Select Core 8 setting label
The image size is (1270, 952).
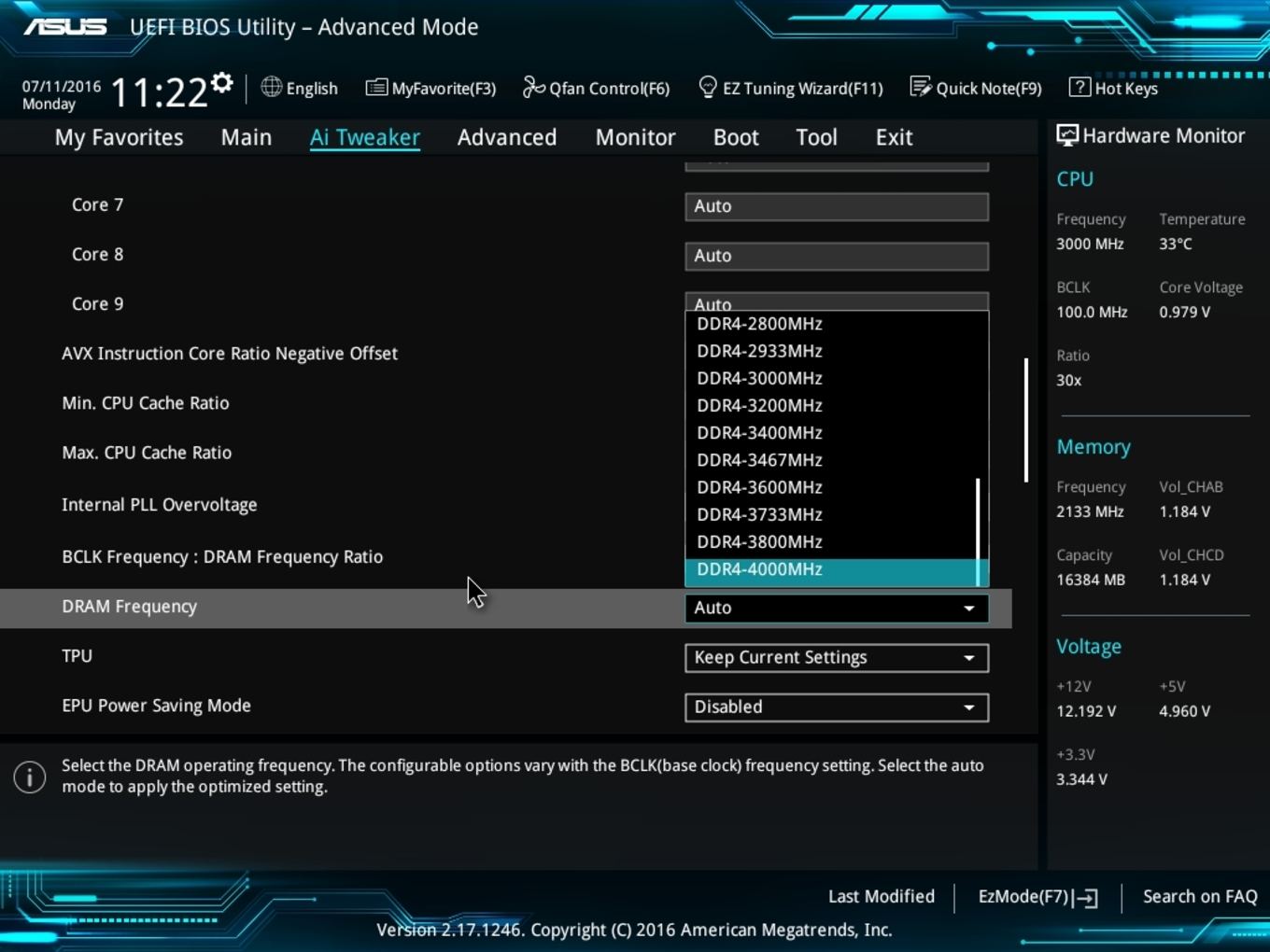[x=97, y=254]
